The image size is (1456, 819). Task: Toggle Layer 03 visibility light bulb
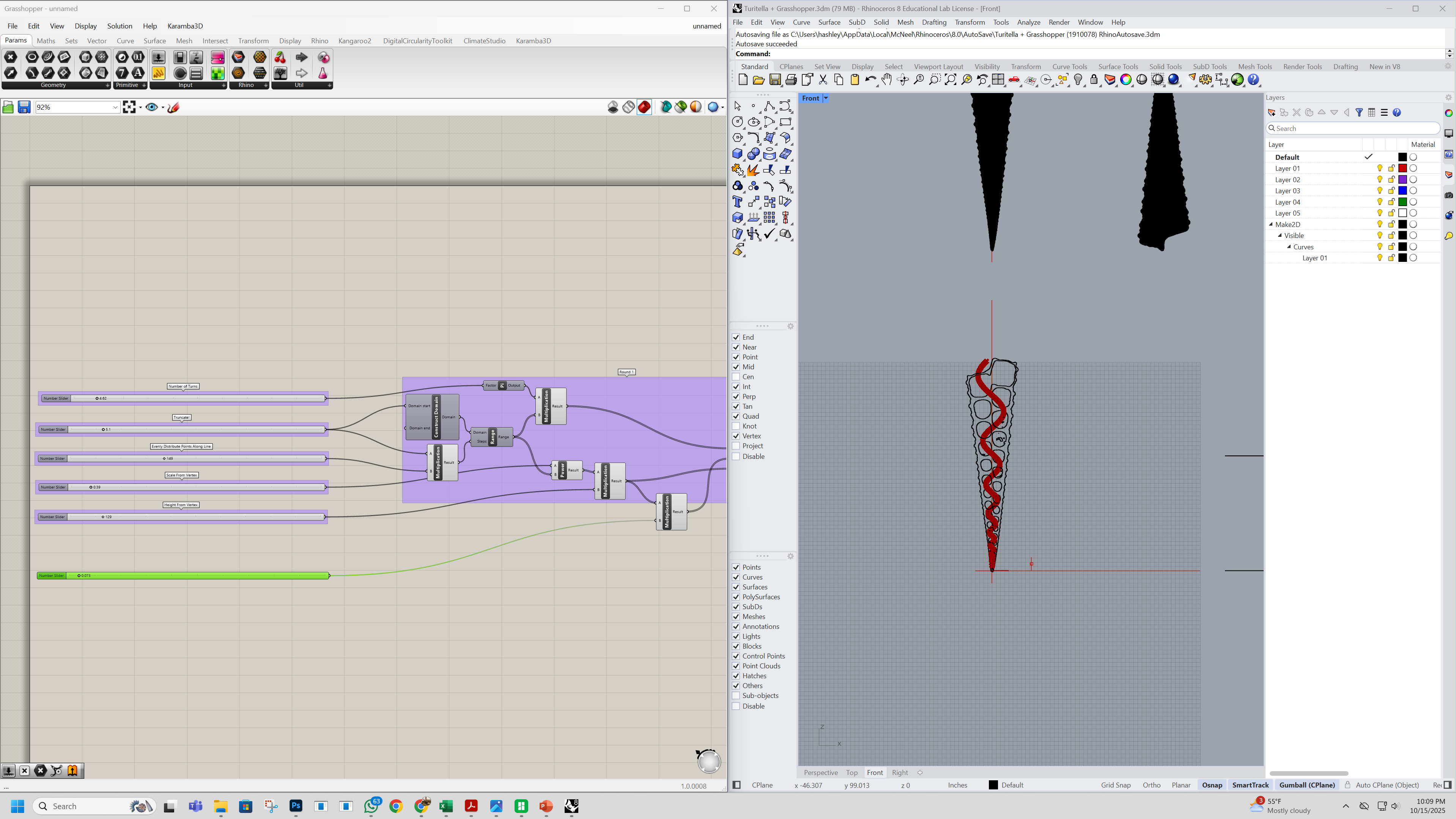1380,191
